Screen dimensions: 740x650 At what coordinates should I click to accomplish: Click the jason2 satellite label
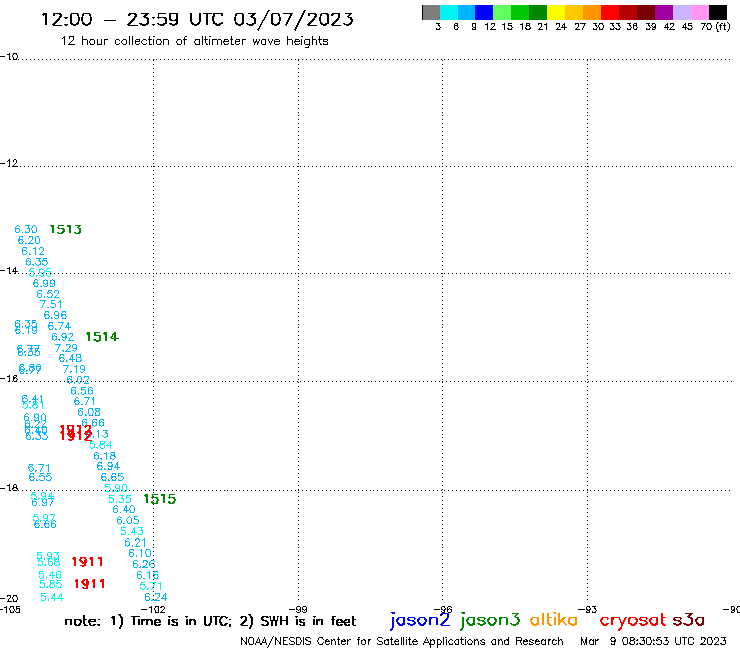420,620
